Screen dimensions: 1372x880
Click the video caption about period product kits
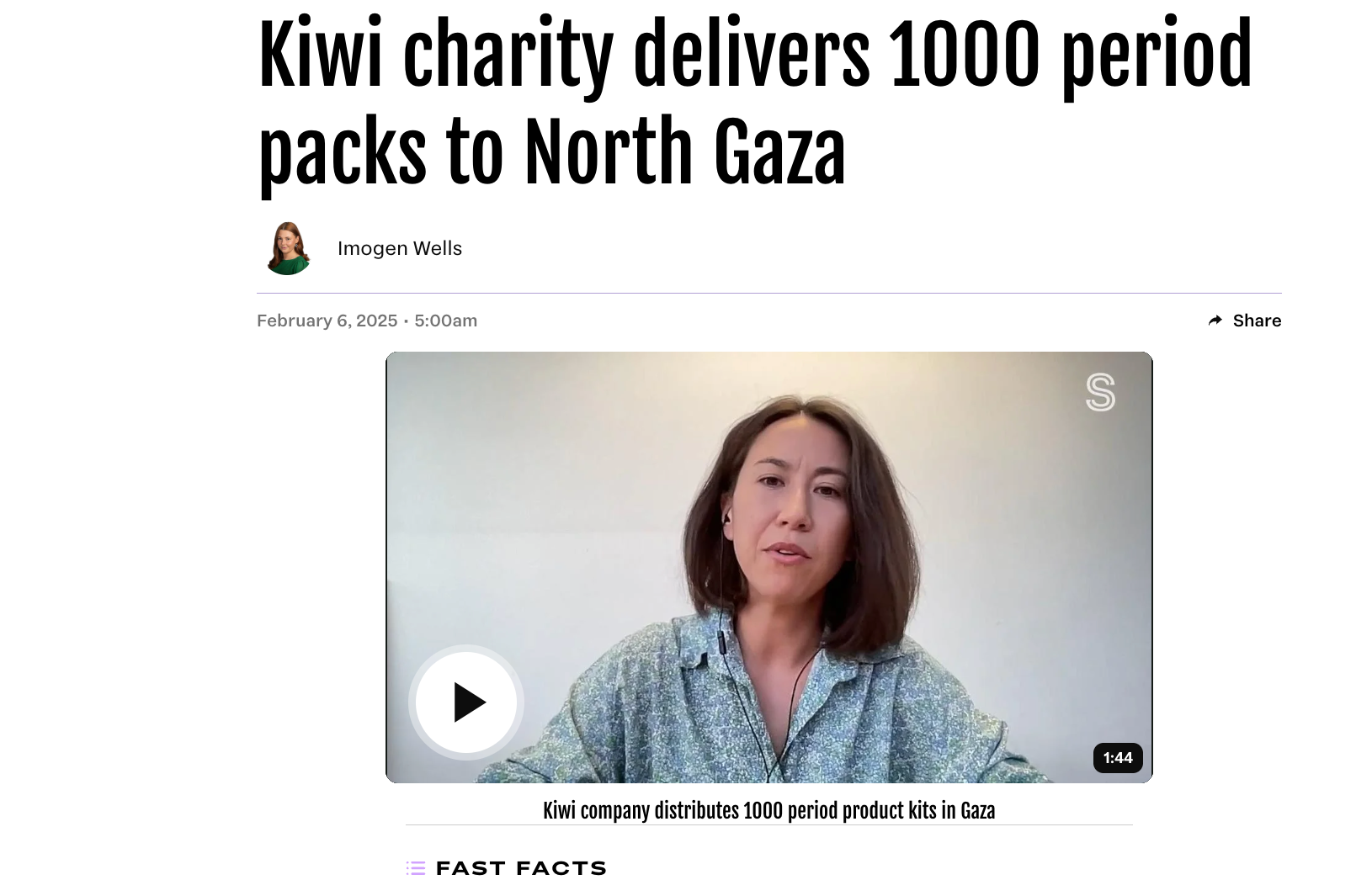pos(768,811)
